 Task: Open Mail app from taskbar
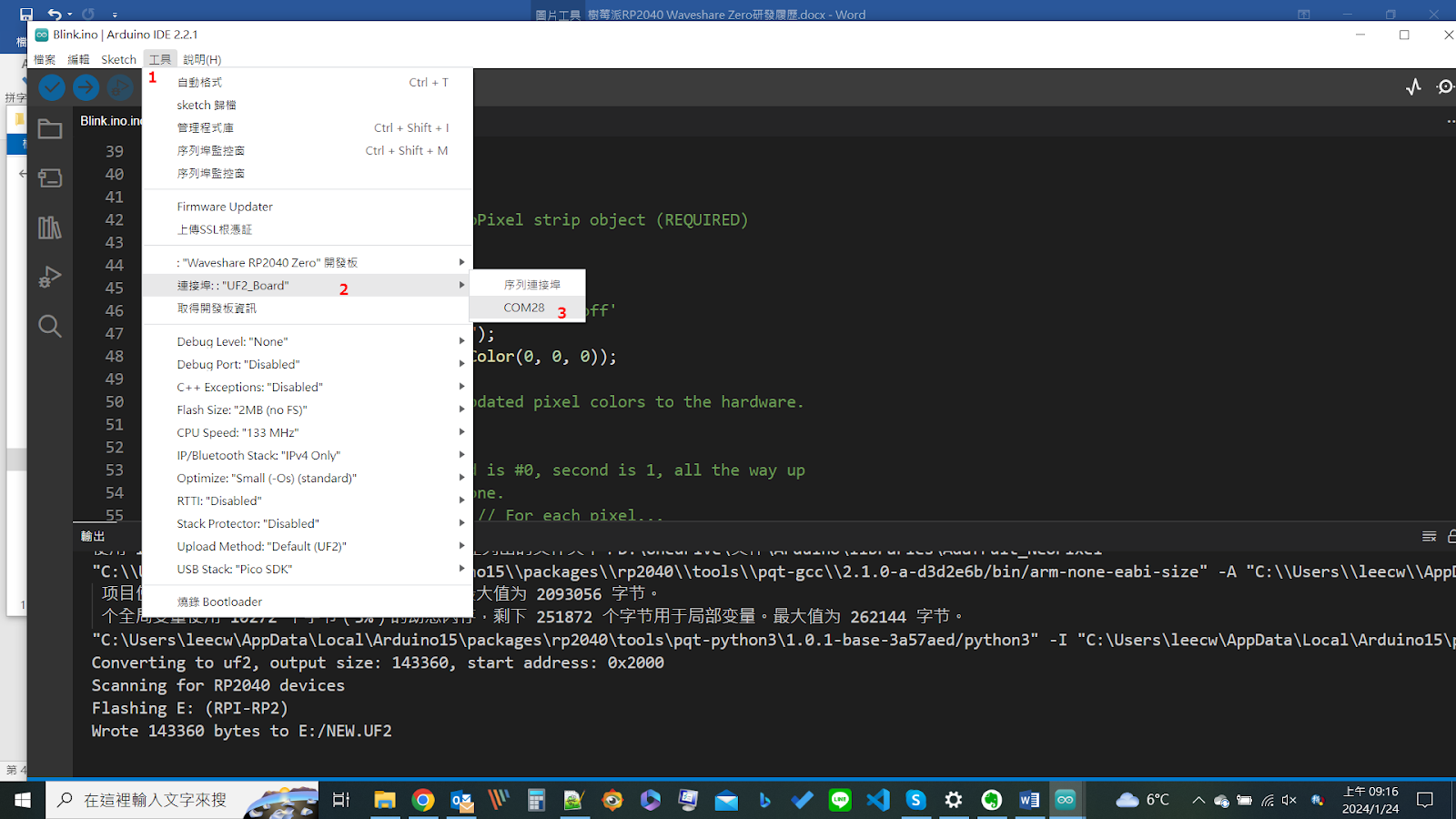pyautogui.click(x=726, y=800)
